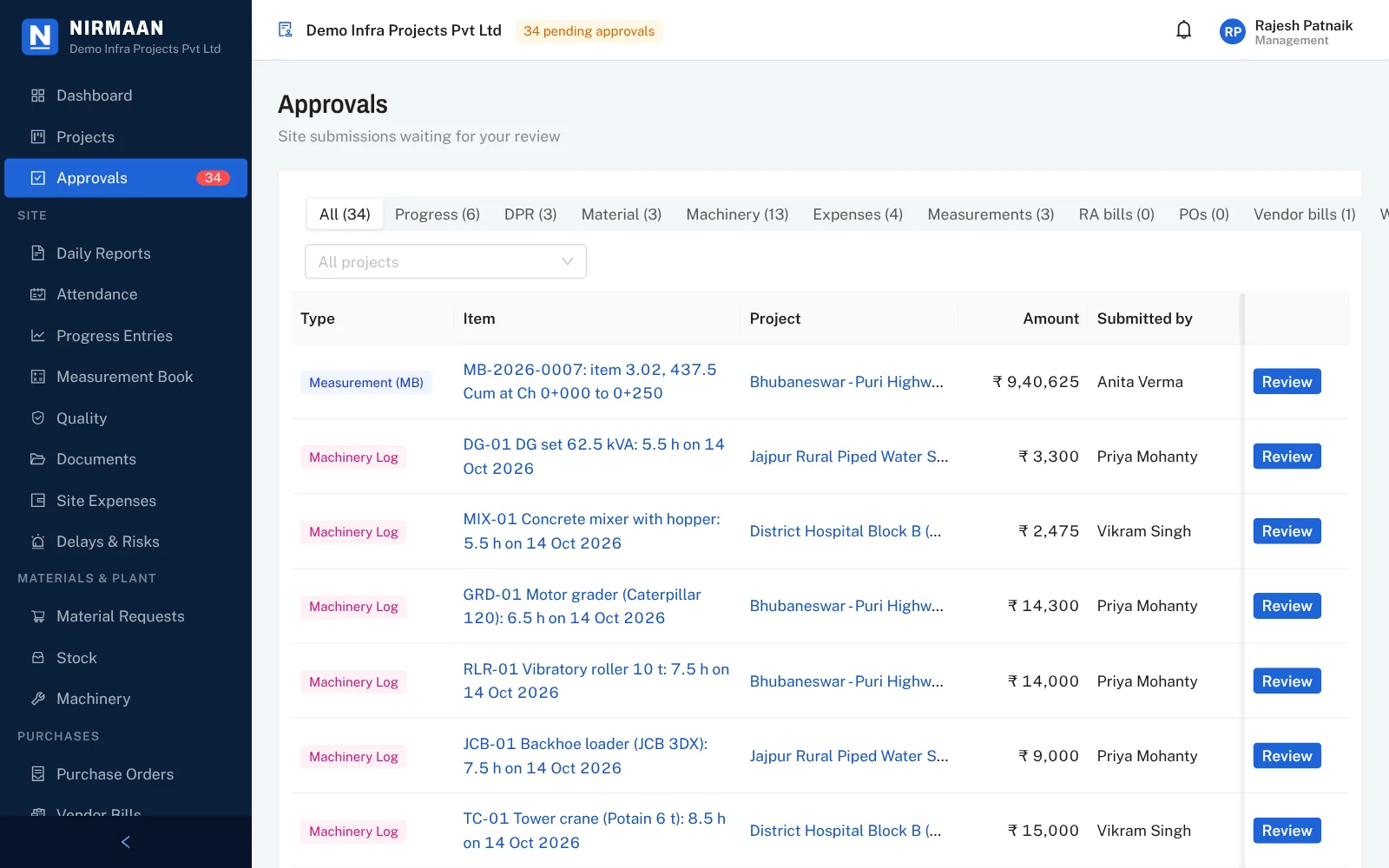This screenshot has height=868, width=1389.
Task: Open Jajpur Rural Piped Water project in DG-01 row
Action: 849,457
